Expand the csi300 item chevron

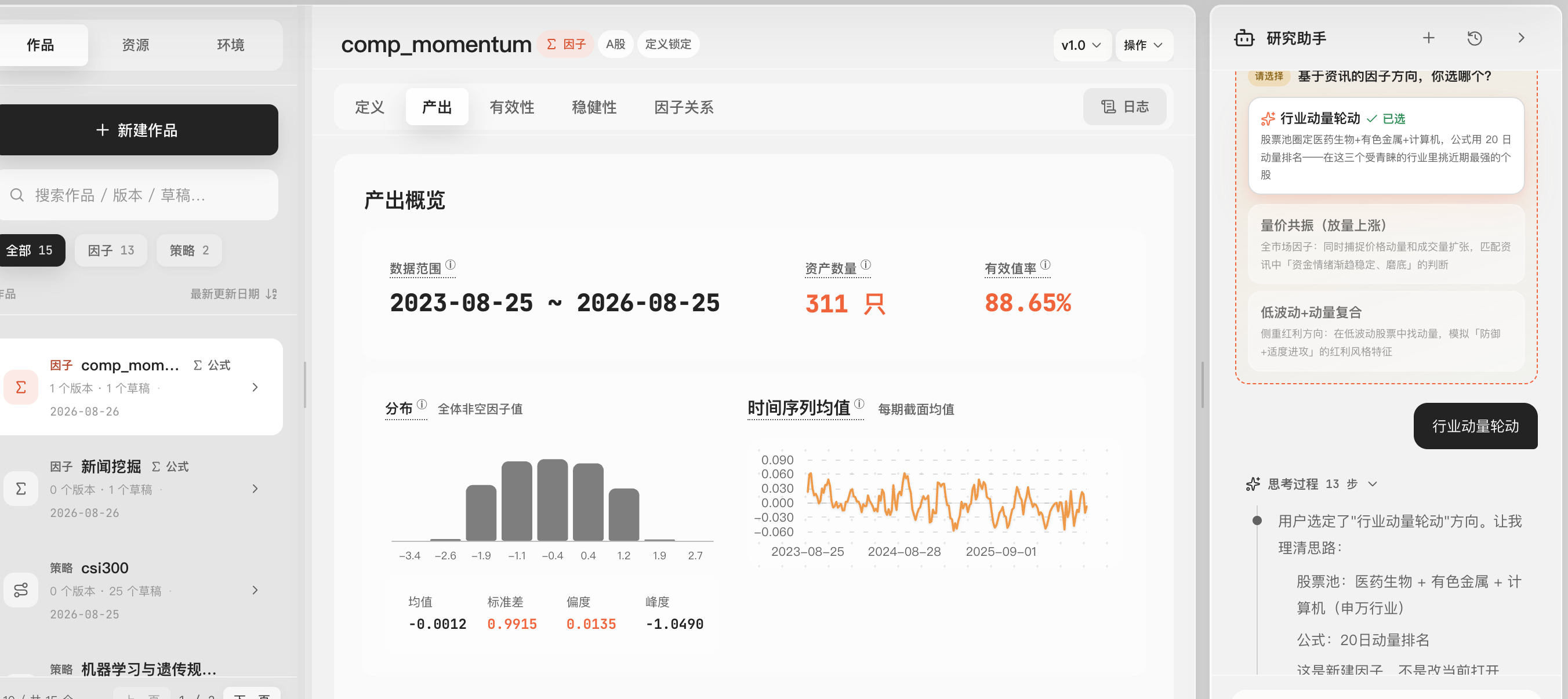click(255, 590)
